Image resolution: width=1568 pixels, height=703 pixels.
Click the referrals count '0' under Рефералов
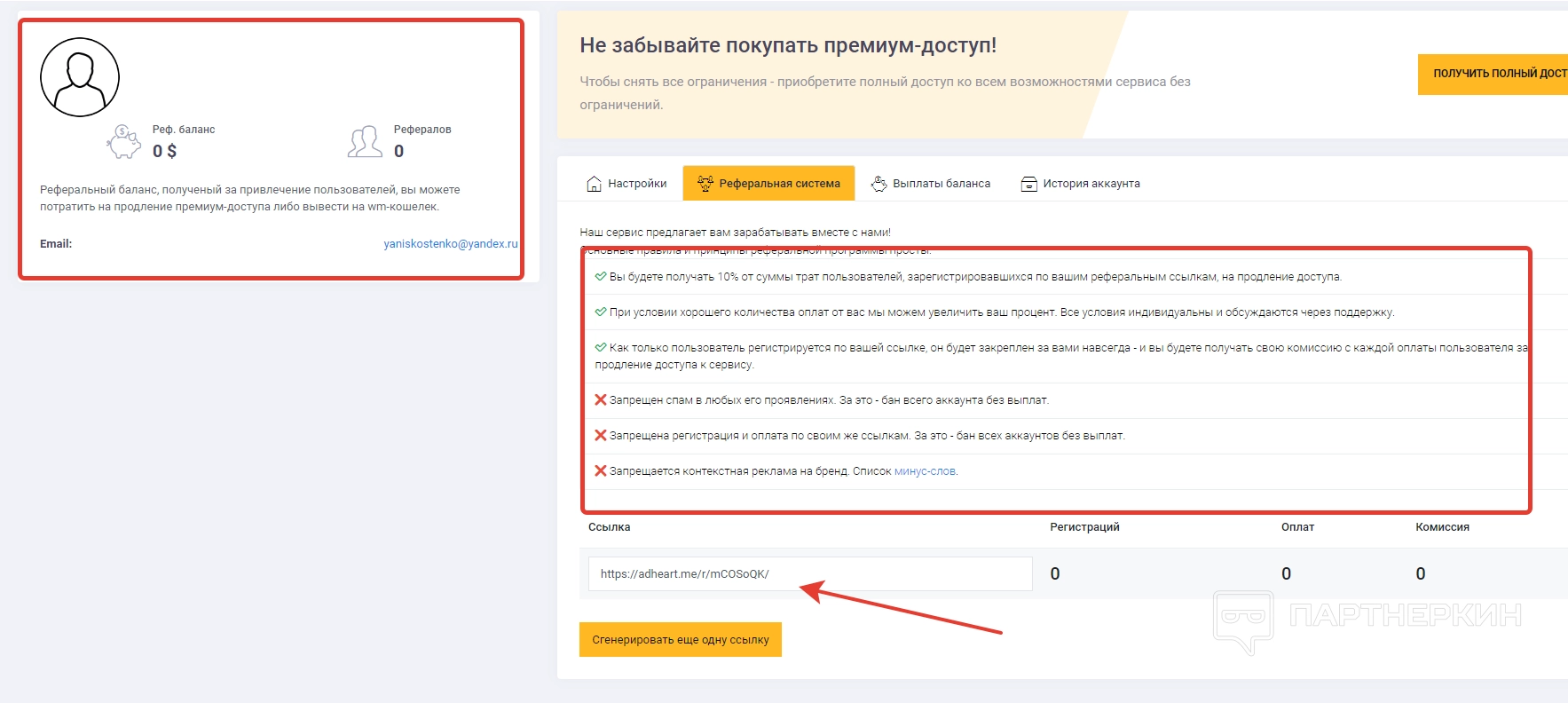coord(399,151)
